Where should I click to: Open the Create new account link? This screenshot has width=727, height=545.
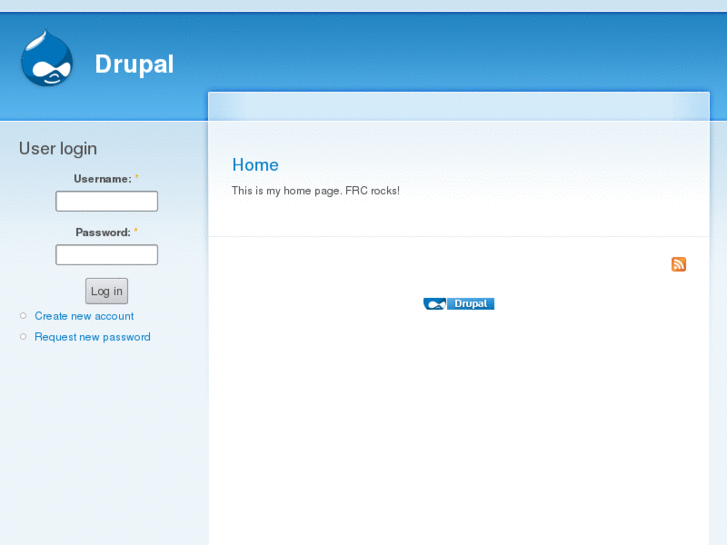tap(84, 316)
